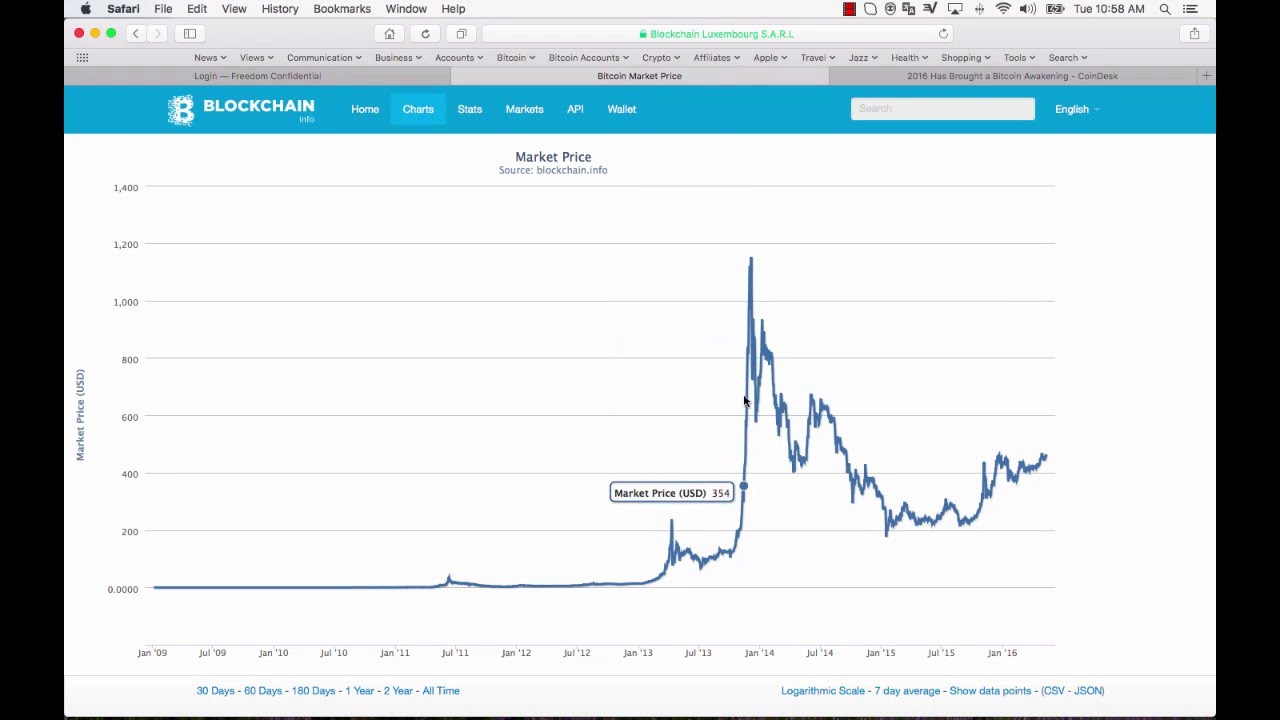The image size is (1280, 720).
Task: Expand the Jazz bookmarks folder
Action: coord(863,58)
